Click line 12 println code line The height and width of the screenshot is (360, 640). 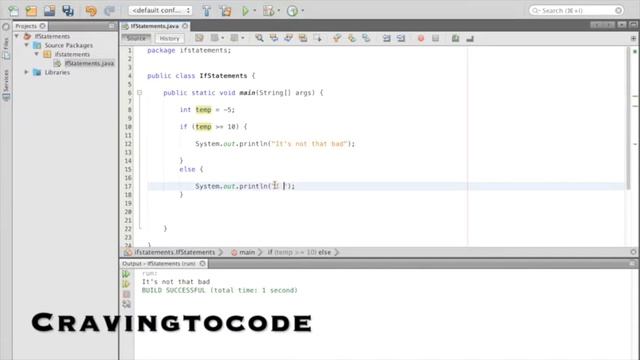click(275, 144)
